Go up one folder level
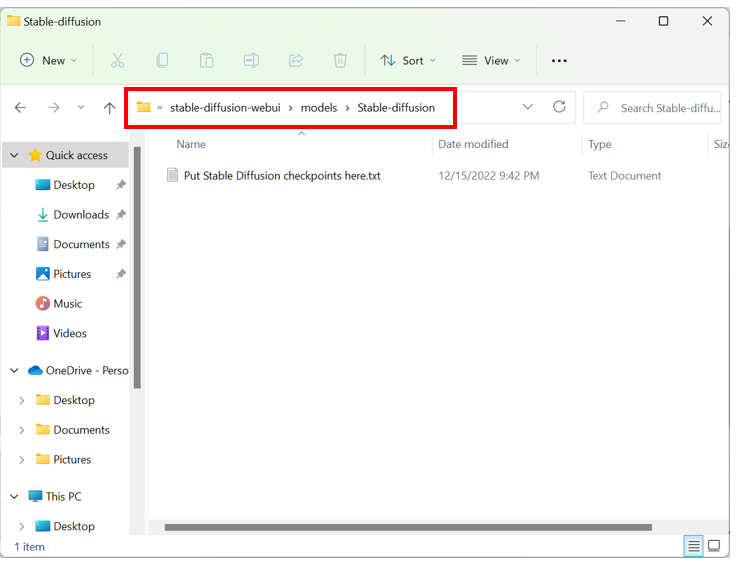The image size is (739, 566). pos(109,108)
